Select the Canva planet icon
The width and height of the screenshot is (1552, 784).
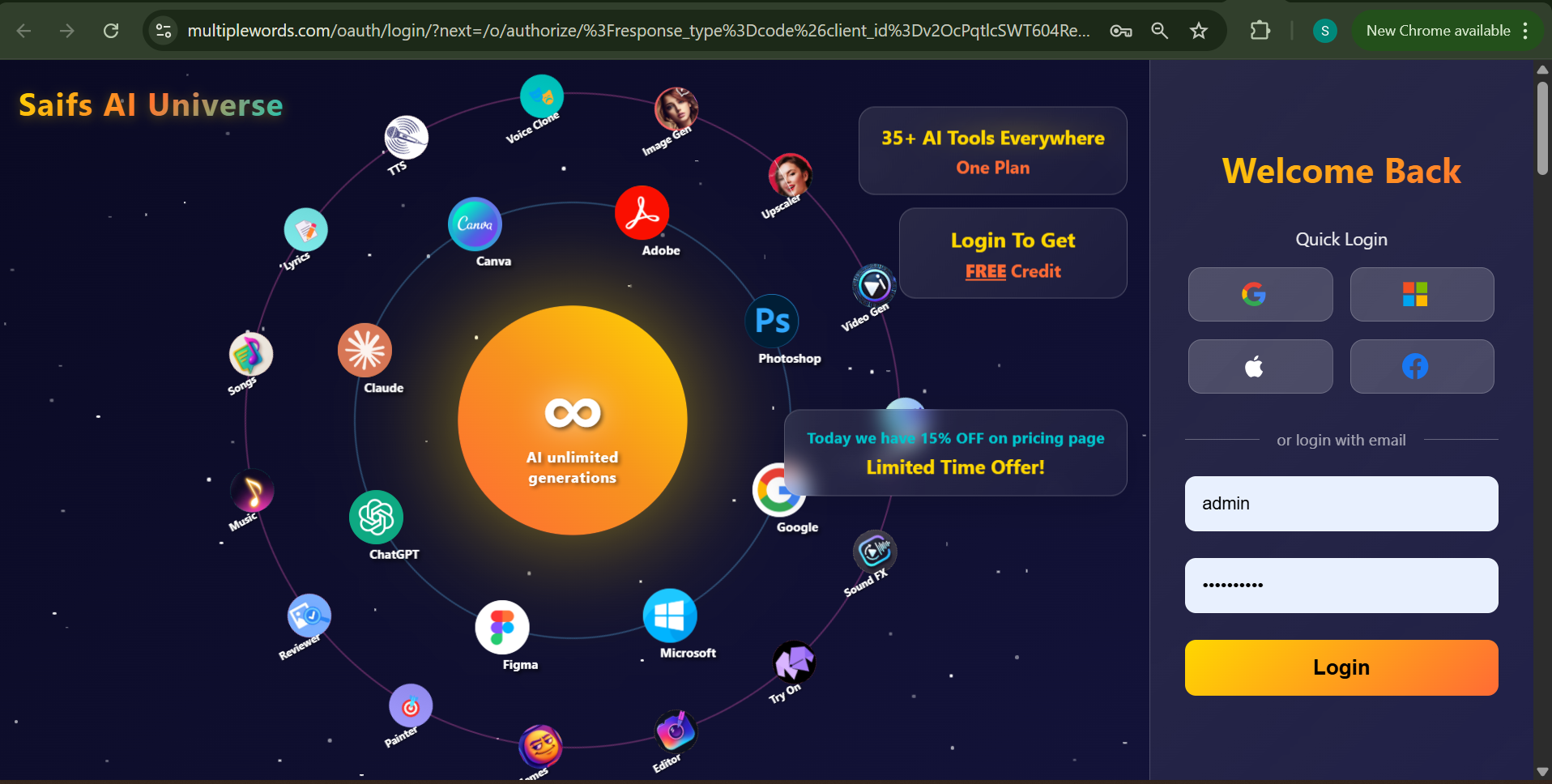(475, 224)
